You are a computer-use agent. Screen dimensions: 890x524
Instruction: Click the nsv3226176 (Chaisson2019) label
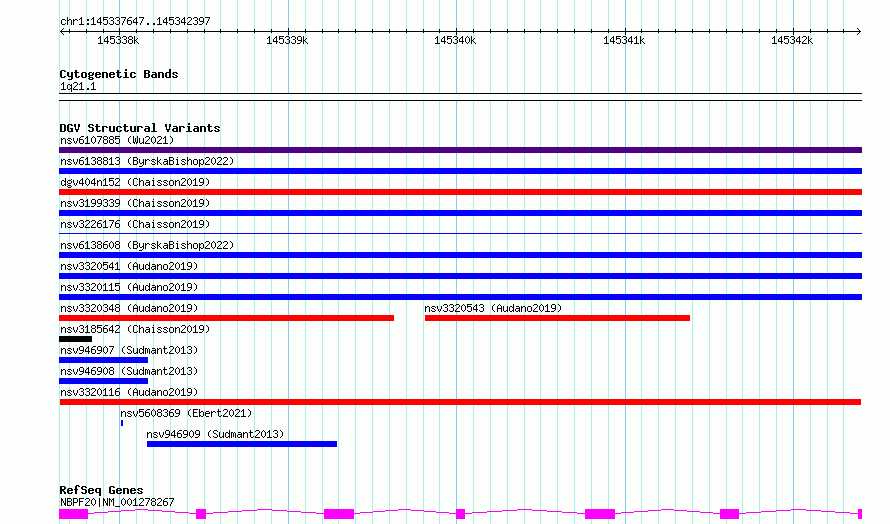(x=135, y=224)
